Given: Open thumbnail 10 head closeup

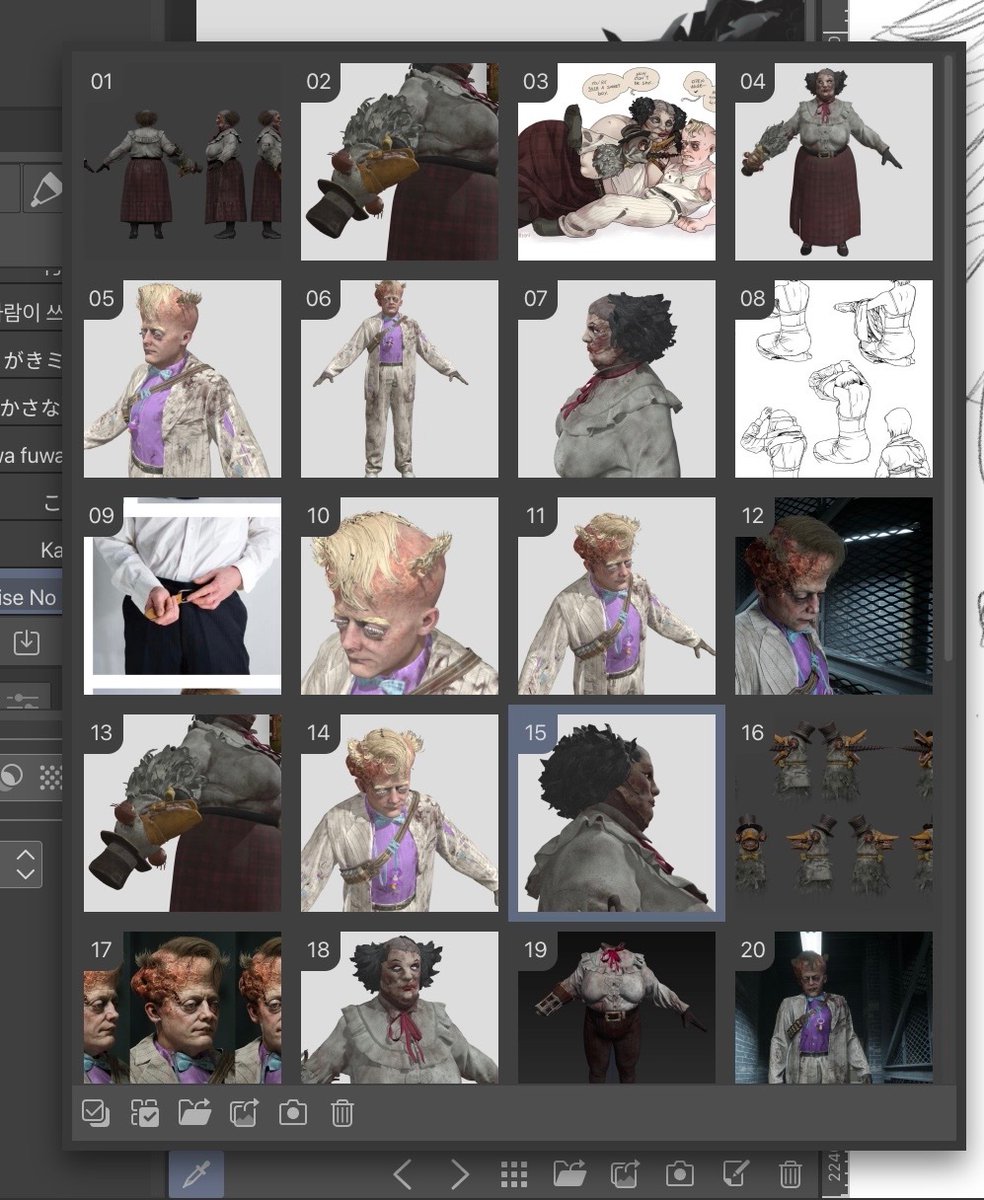Looking at the screenshot, I should tap(399, 596).
